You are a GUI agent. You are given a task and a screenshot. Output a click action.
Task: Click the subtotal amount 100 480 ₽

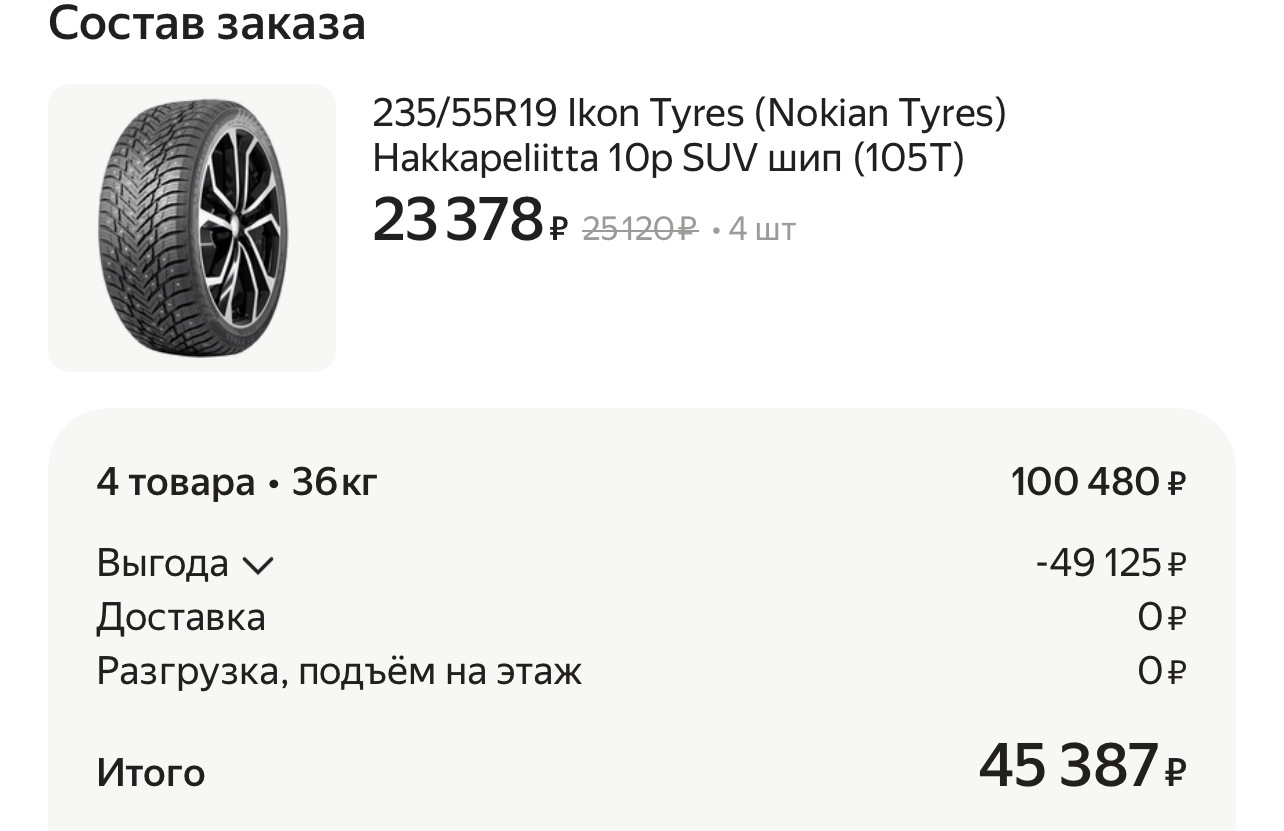1097,482
